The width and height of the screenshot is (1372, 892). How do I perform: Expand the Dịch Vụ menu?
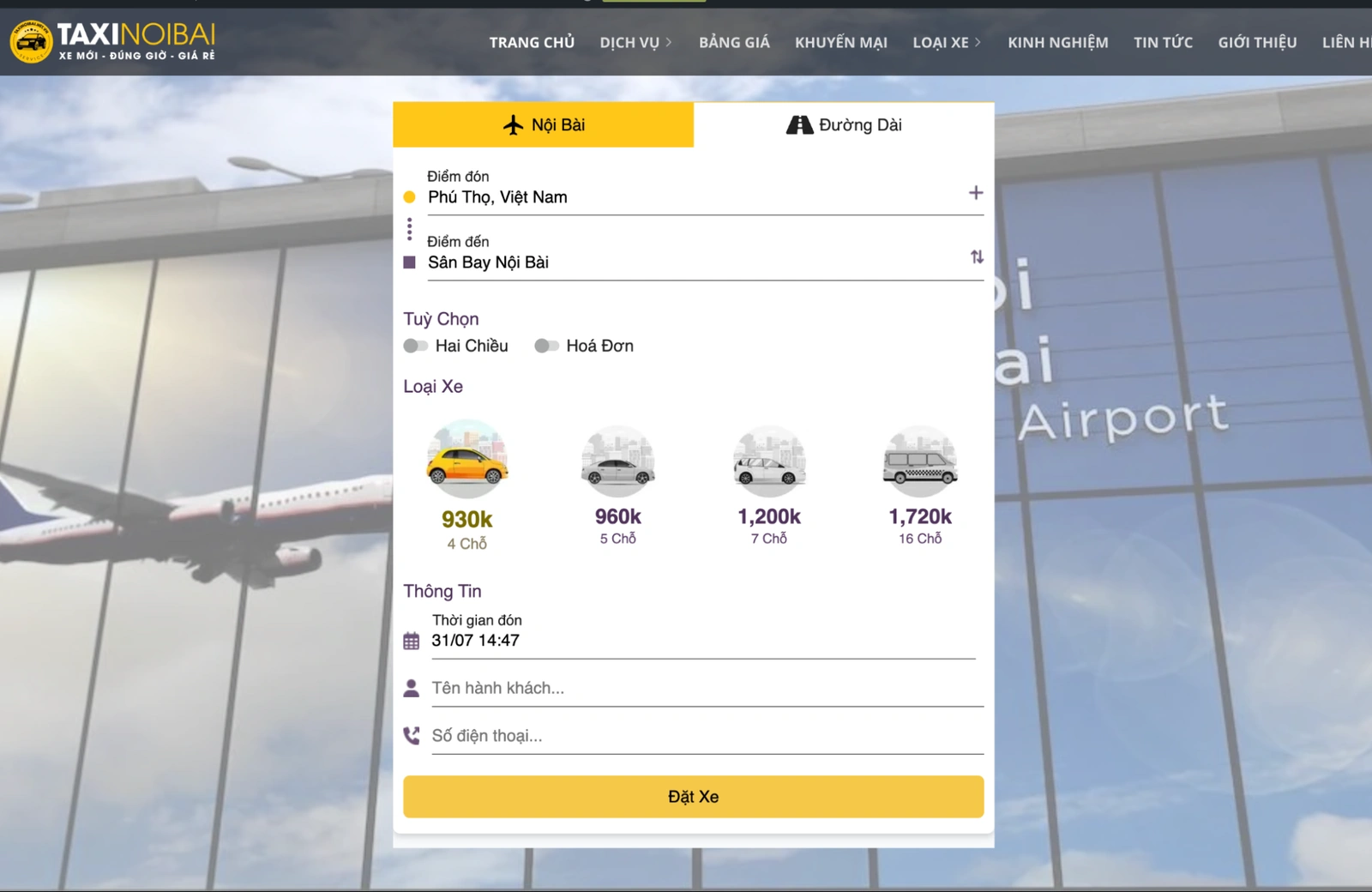tap(635, 42)
